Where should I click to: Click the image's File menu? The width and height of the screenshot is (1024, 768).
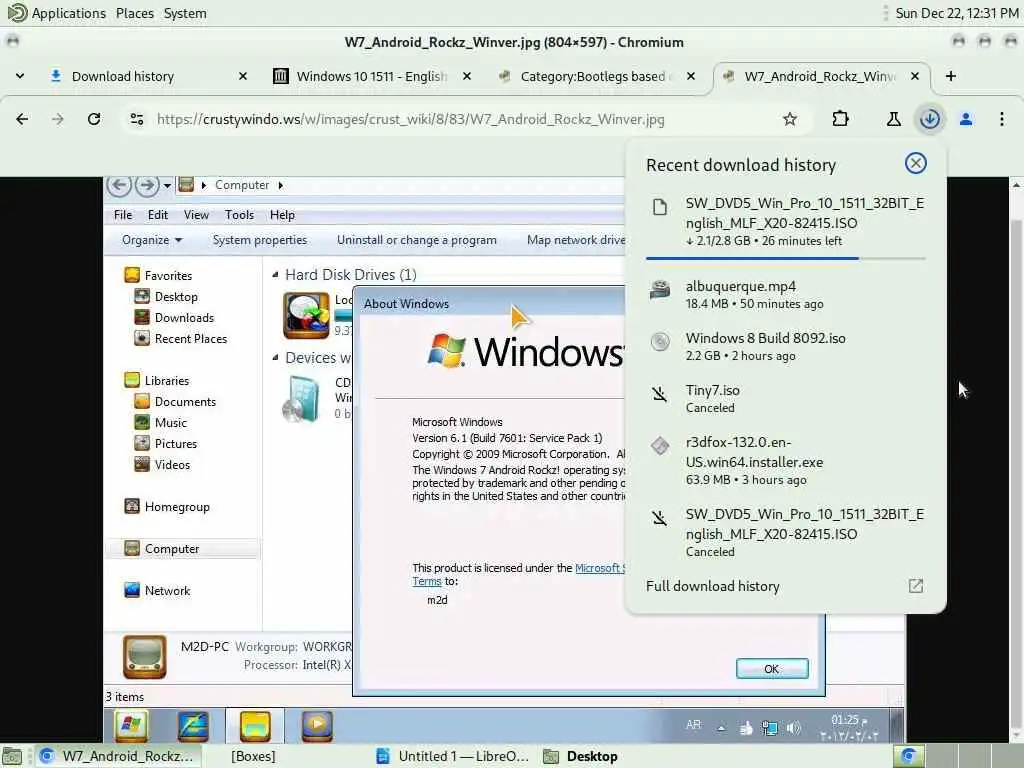pos(123,215)
